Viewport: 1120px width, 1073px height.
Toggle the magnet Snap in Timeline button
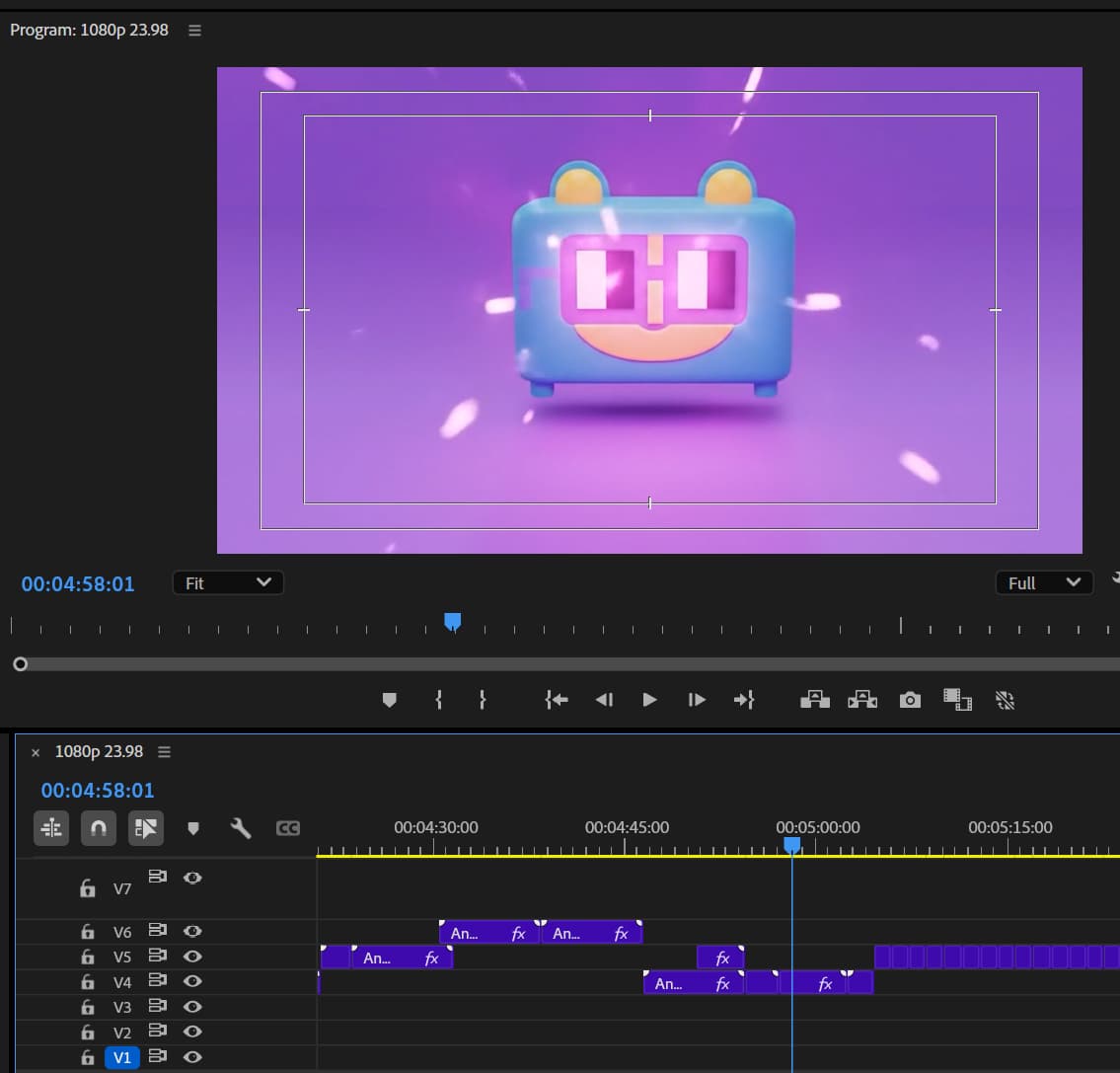coord(99,828)
